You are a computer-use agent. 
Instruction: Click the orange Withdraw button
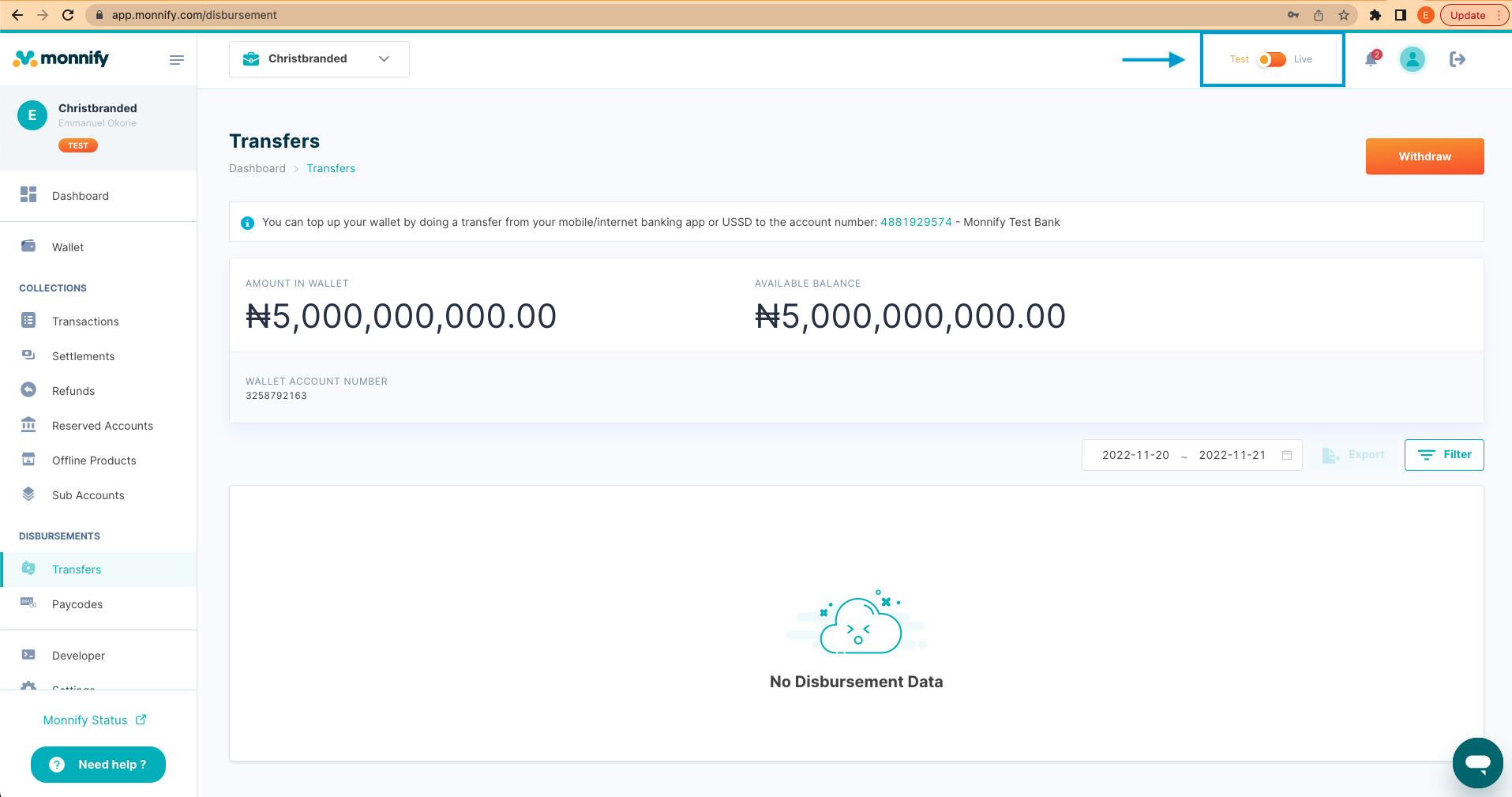pos(1424,156)
